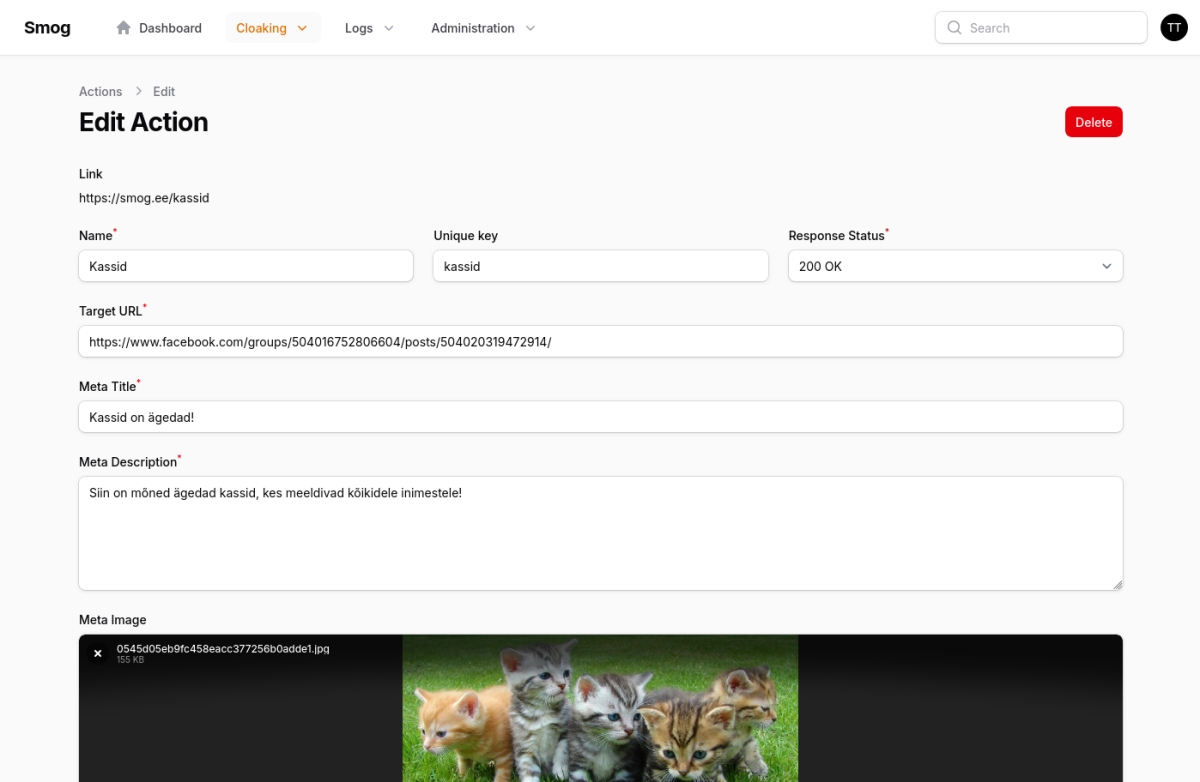Open the Response Status select box
The width and height of the screenshot is (1200, 782).
point(955,266)
